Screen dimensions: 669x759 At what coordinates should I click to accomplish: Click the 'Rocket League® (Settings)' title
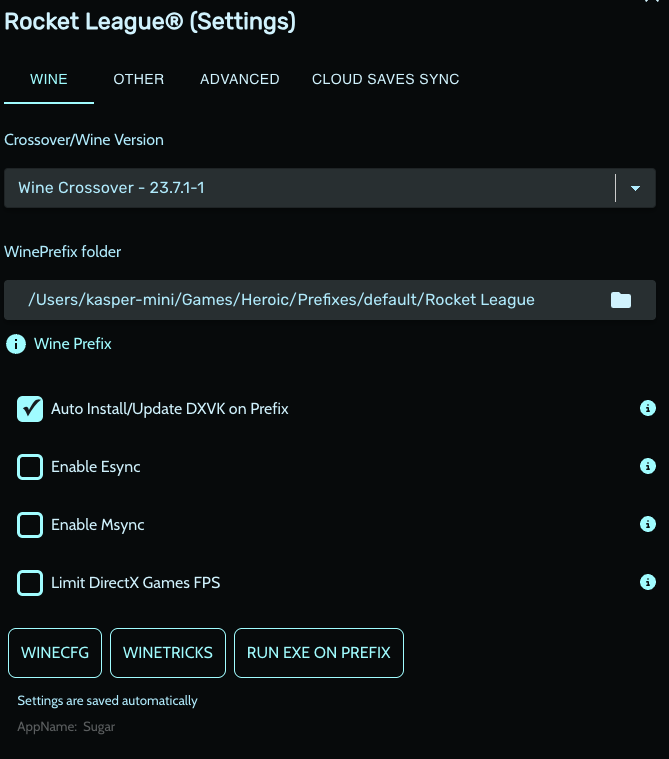[x=150, y=22]
